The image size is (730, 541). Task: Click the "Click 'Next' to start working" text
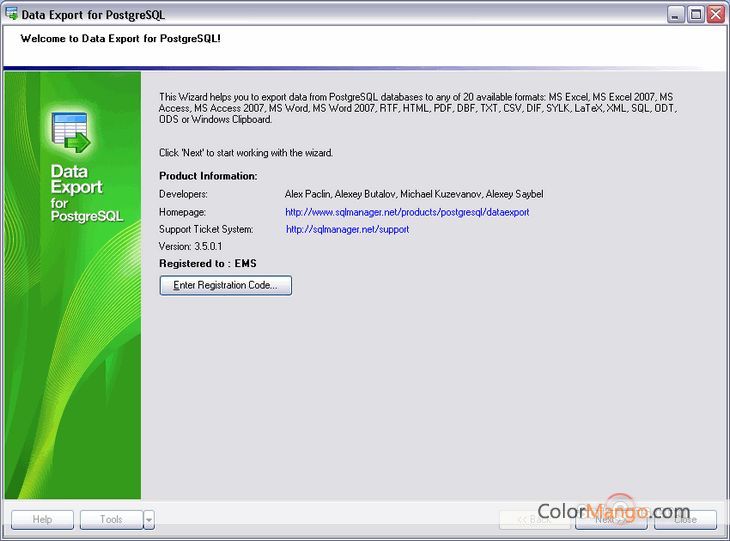coord(246,153)
